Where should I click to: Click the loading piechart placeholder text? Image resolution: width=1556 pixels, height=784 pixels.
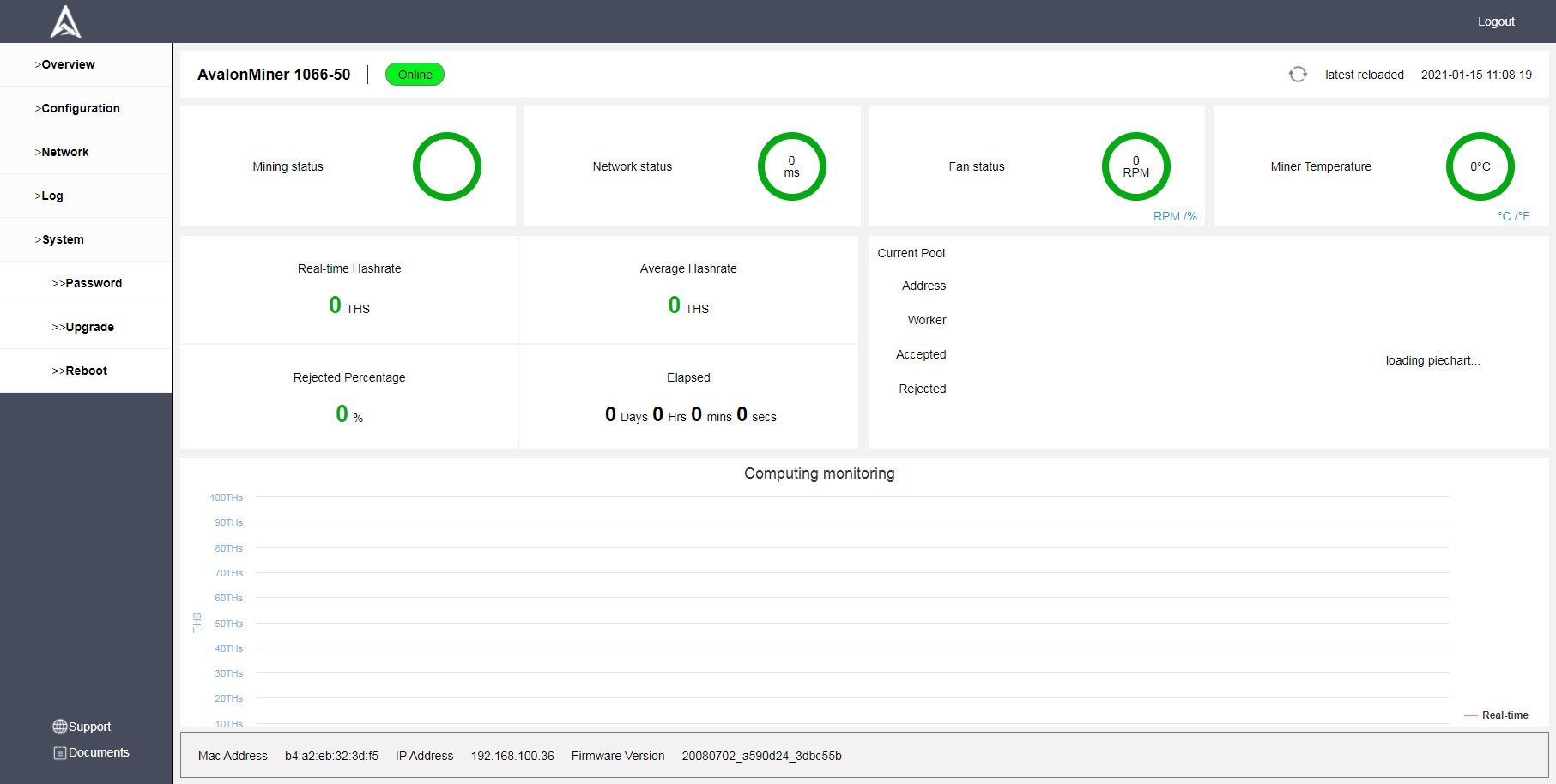tap(1432, 360)
